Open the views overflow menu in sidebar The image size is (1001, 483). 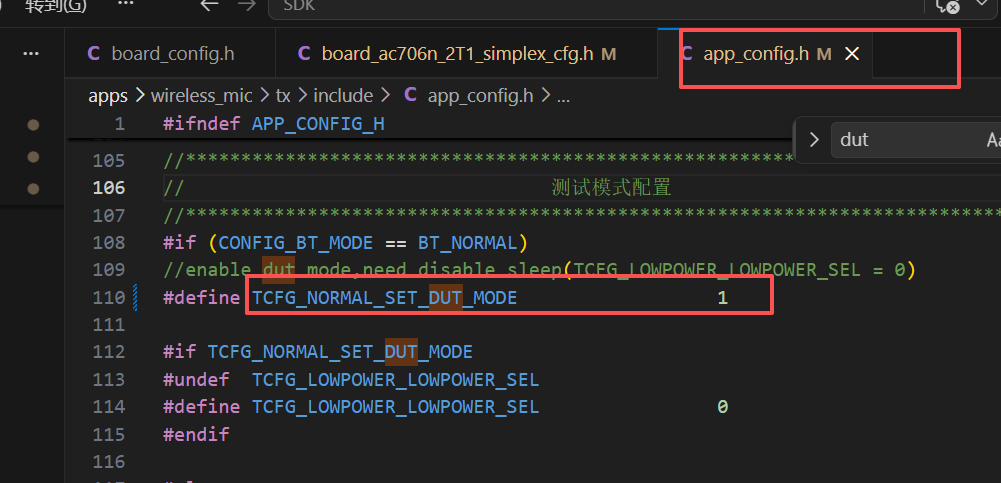click(31, 54)
